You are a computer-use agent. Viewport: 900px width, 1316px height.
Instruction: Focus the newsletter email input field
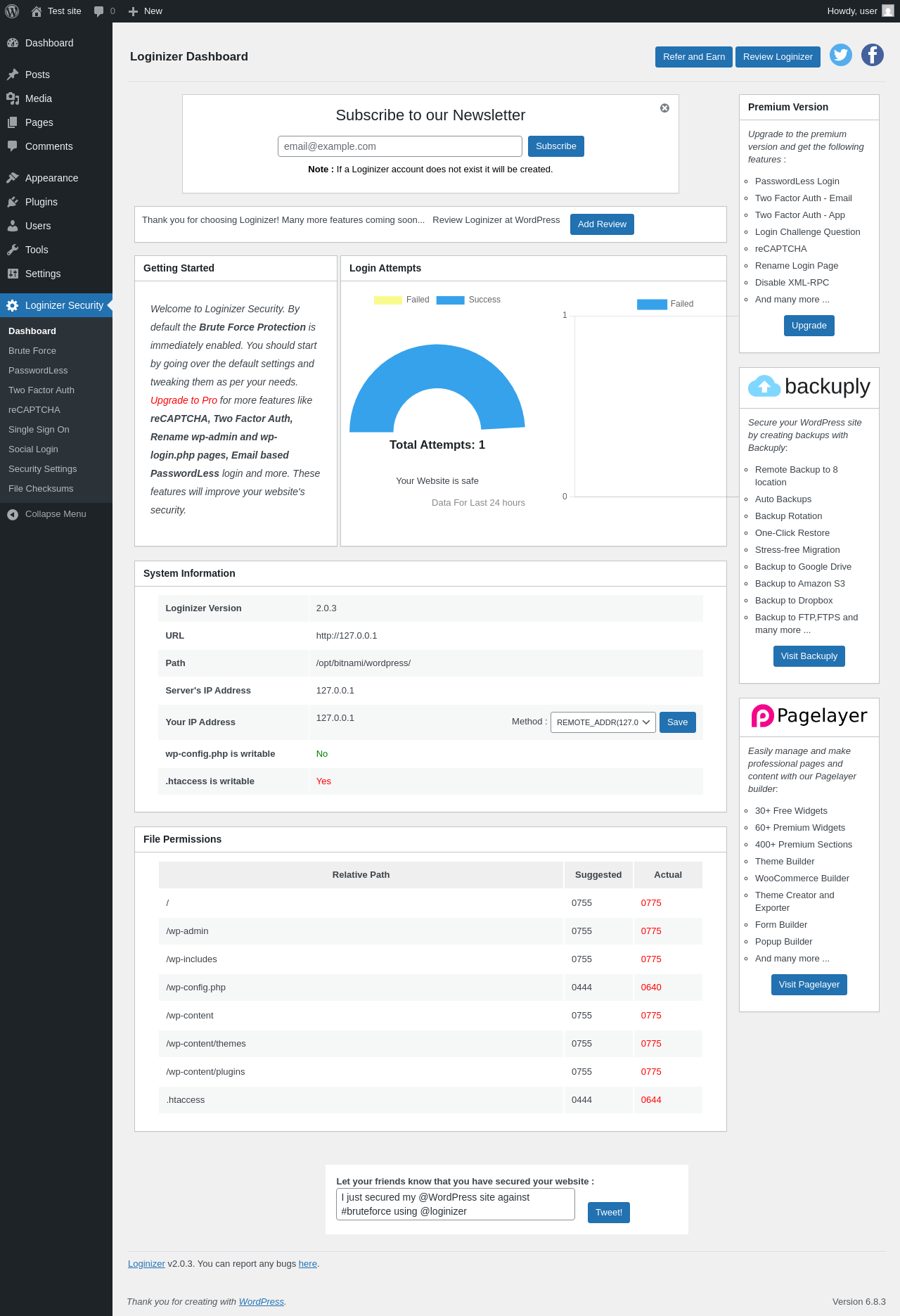coord(400,146)
